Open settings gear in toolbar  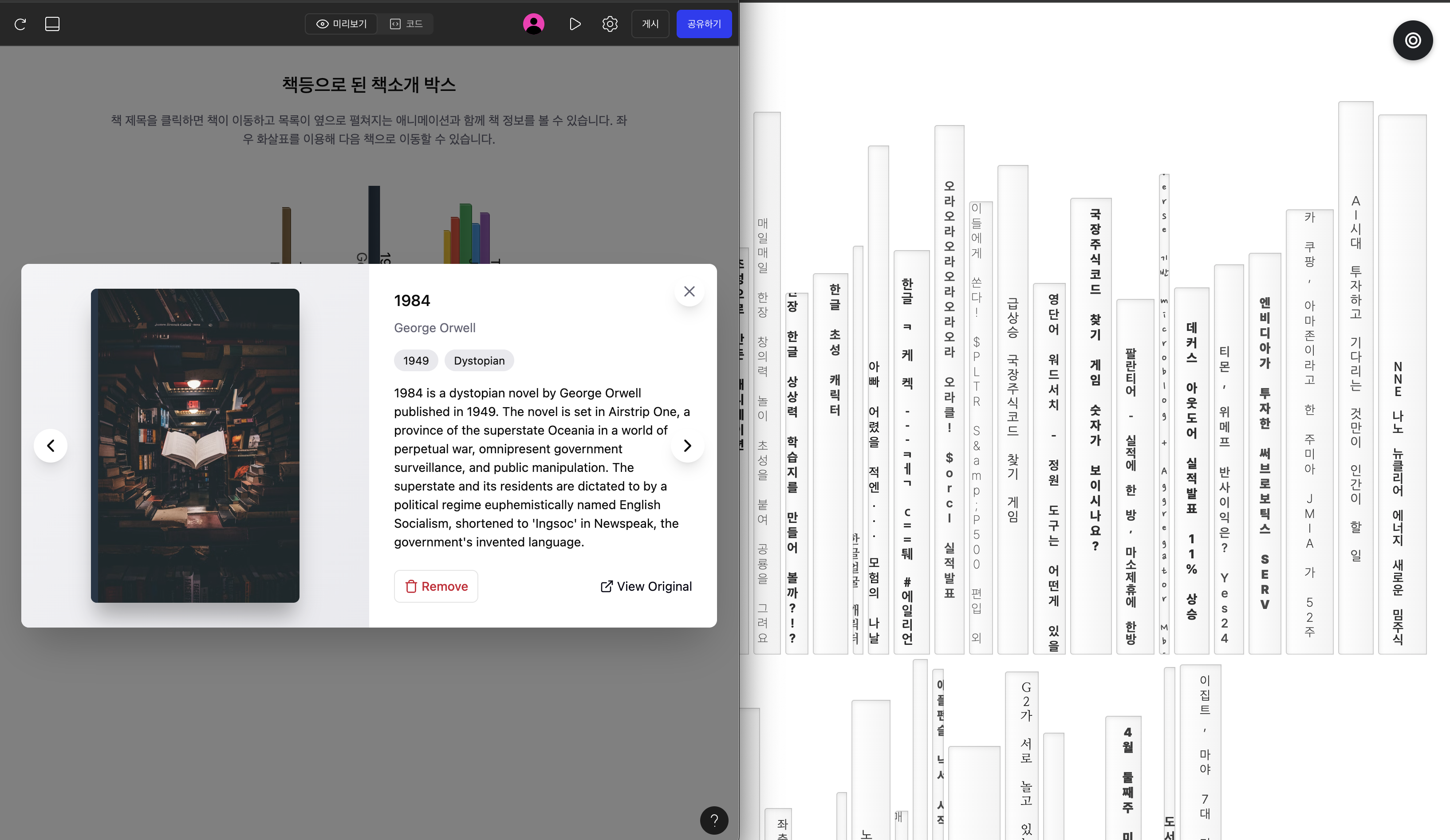610,24
